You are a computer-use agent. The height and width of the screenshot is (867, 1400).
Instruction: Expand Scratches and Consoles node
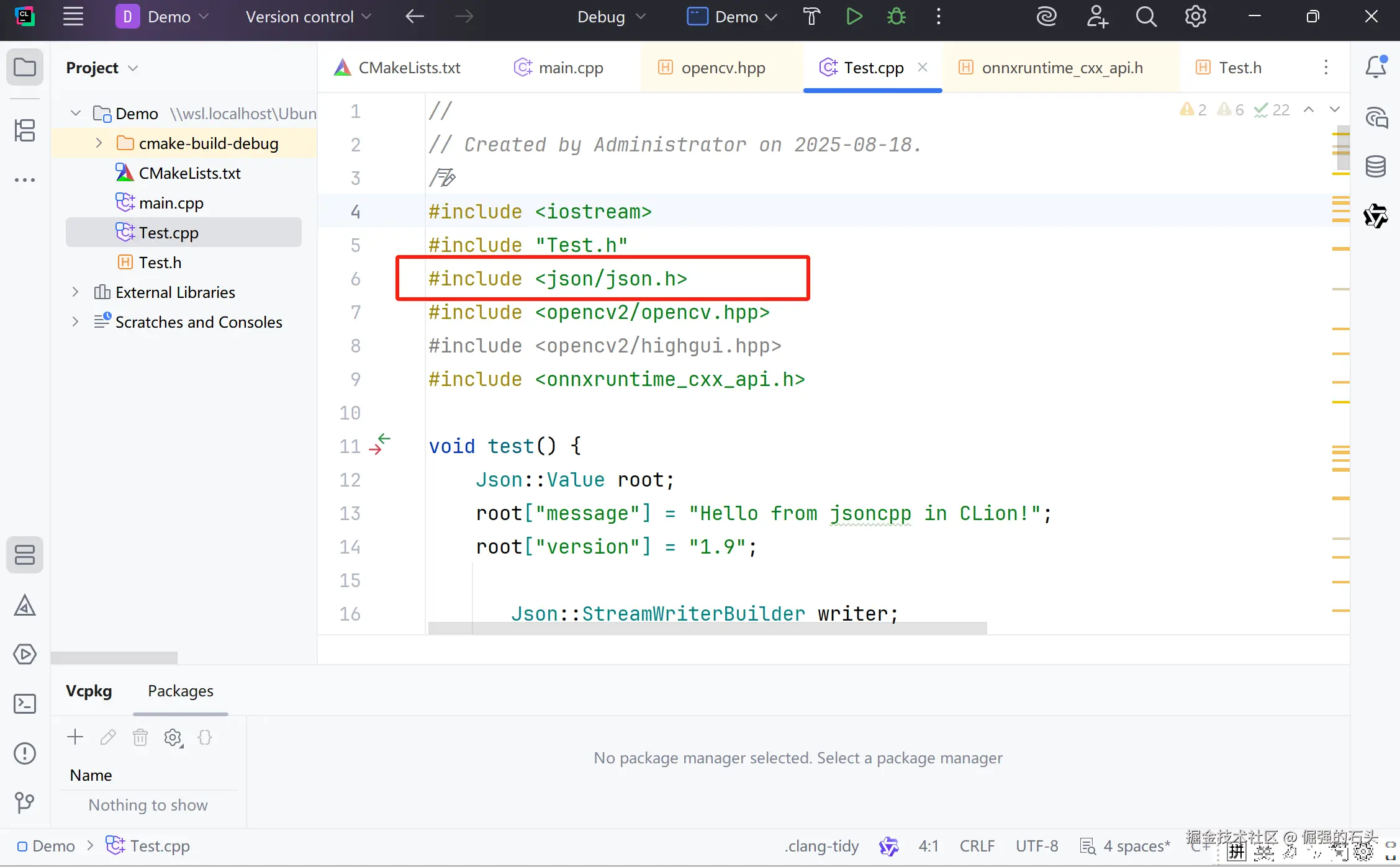pos(75,322)
